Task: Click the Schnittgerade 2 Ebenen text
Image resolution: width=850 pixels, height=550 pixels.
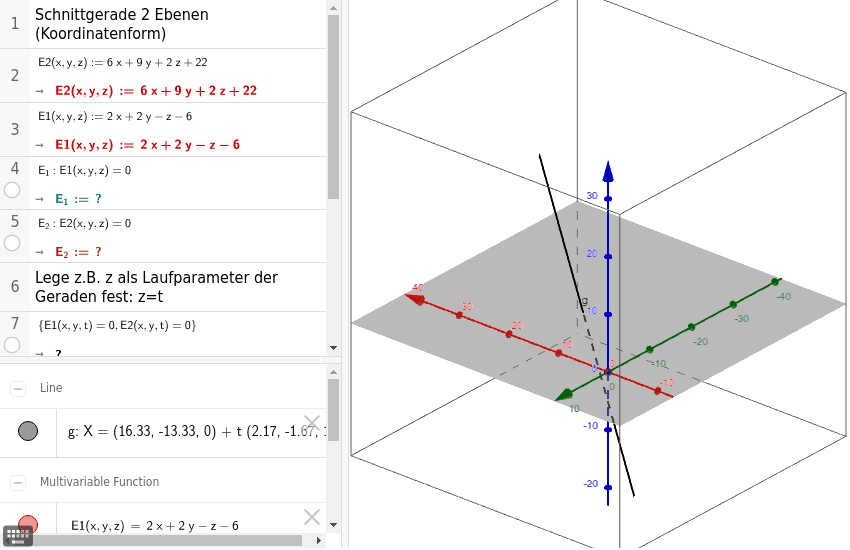Action: click(122, 24)
